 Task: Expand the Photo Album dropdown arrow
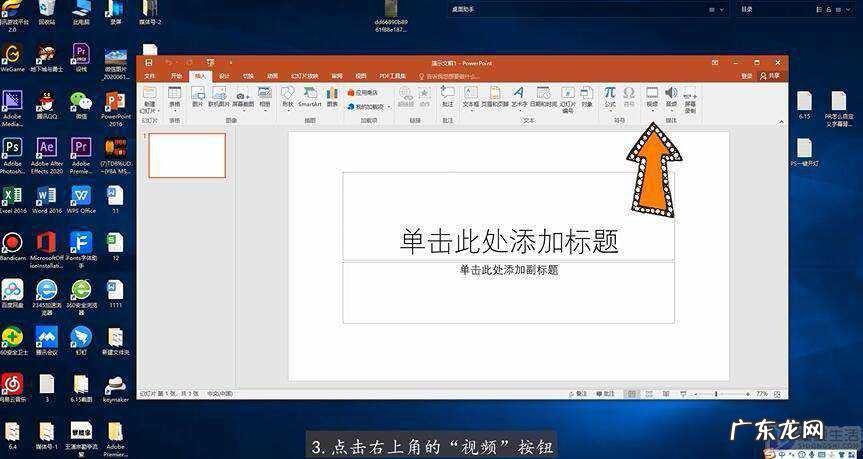coord(265,111)
